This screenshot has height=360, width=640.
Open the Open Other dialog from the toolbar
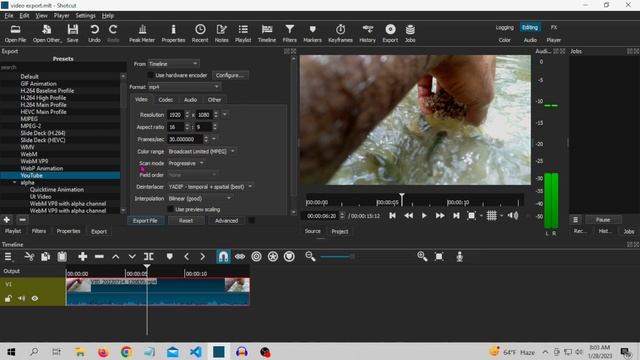(47, 33)
